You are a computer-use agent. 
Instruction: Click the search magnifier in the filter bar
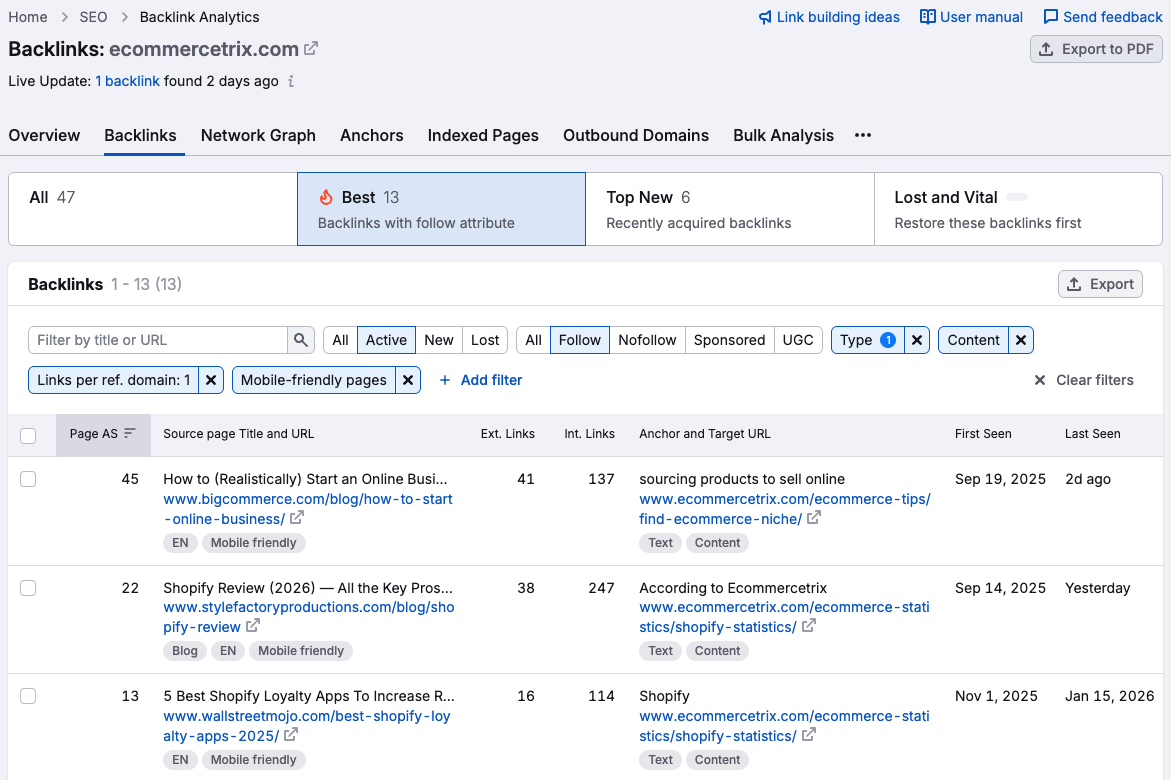coord(301,340)
